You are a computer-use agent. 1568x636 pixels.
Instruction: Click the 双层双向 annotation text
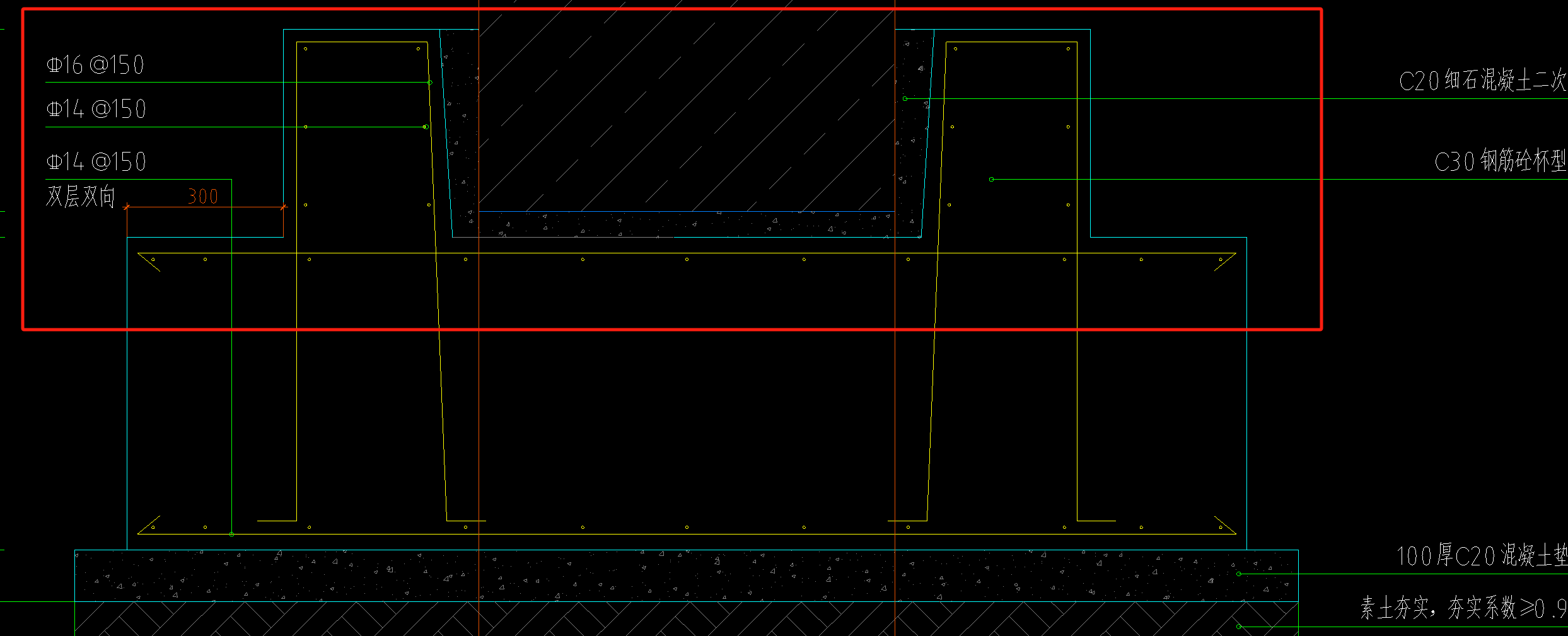click(x=81, y=197)
